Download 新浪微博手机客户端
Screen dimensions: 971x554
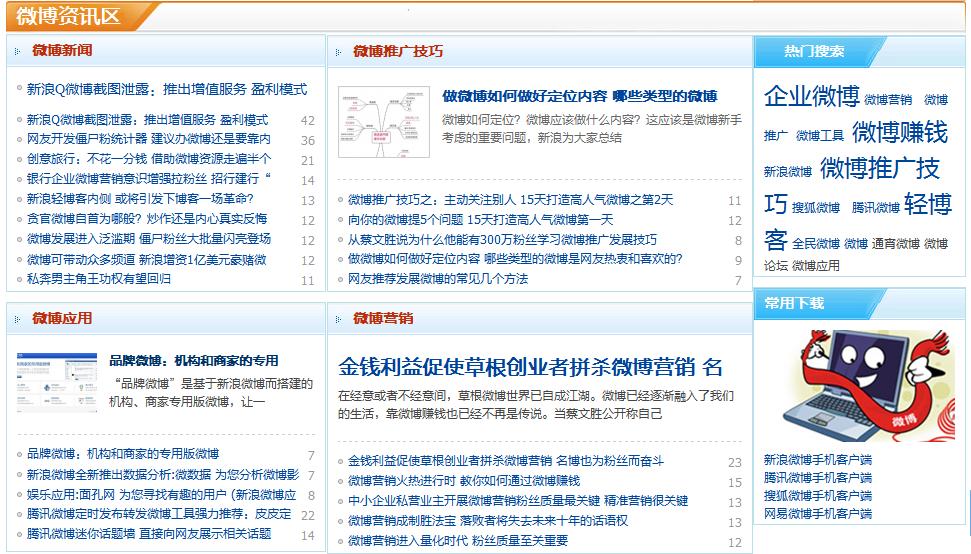click(817, 459)
